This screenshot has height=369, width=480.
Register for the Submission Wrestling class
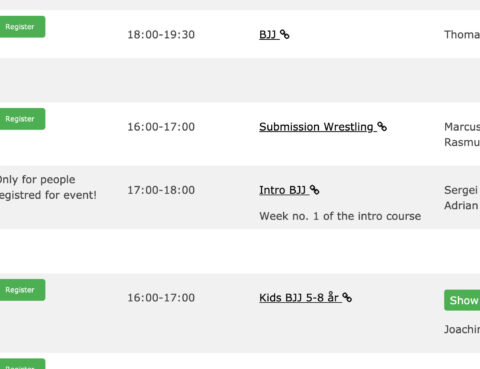22,119
